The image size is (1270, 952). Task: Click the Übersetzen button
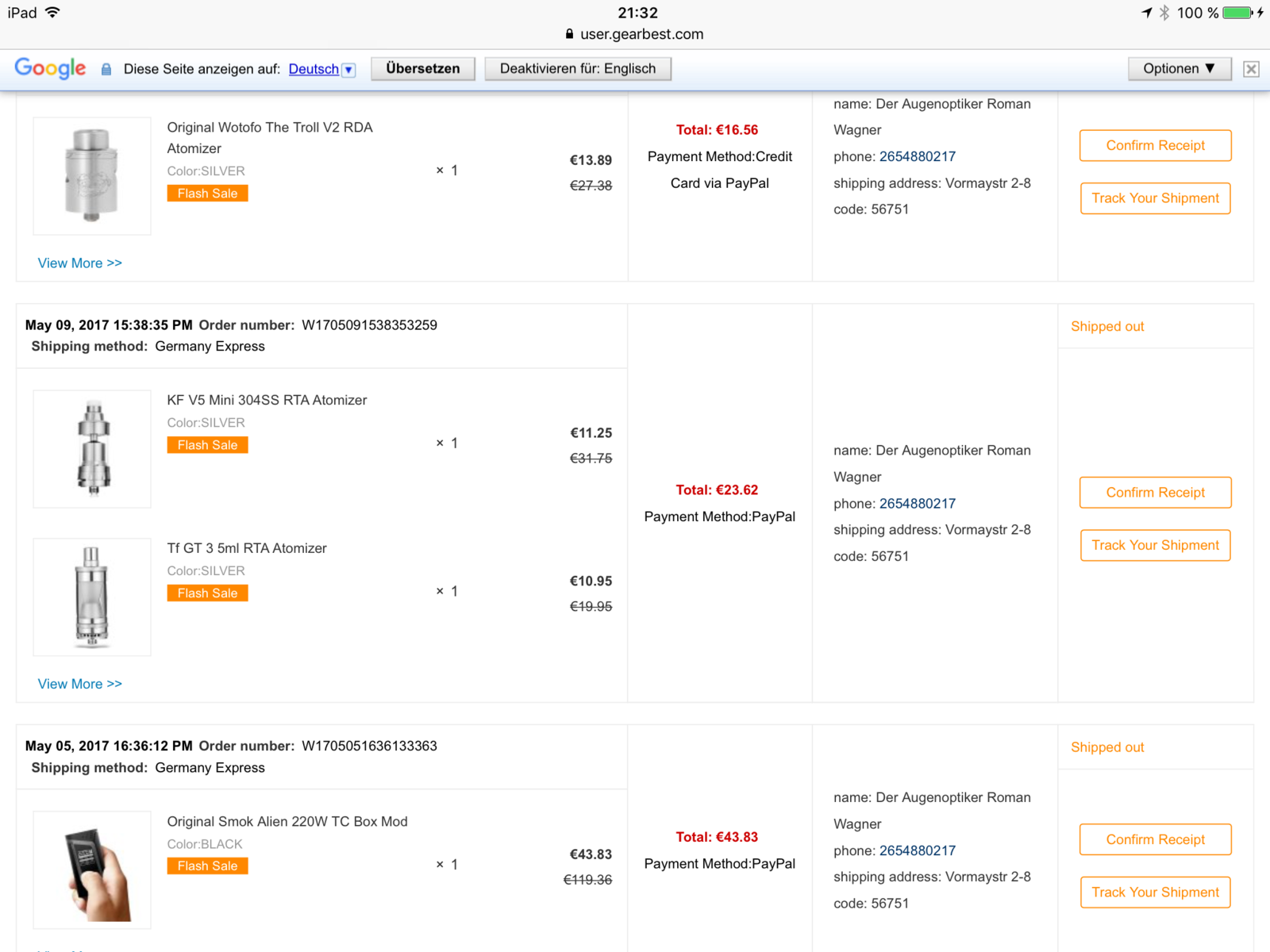(x=423, y=69)
